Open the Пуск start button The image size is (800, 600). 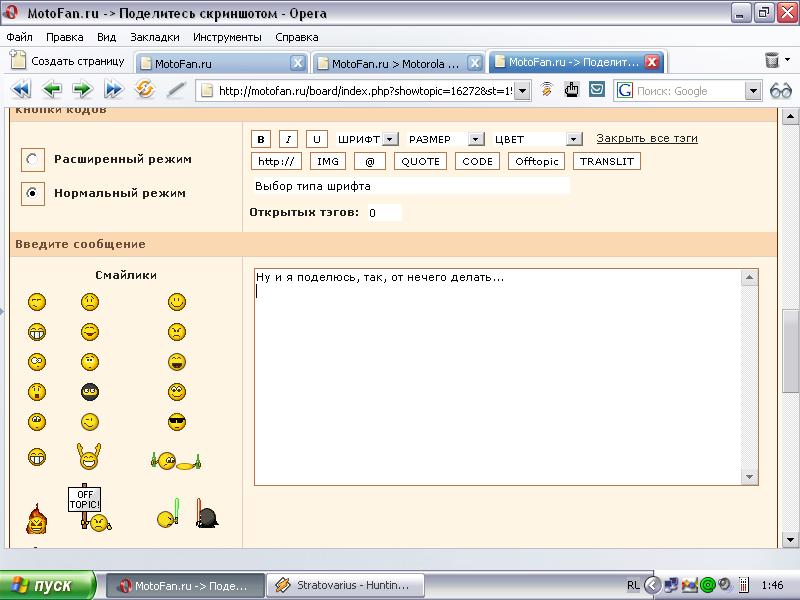pos(47,585)
